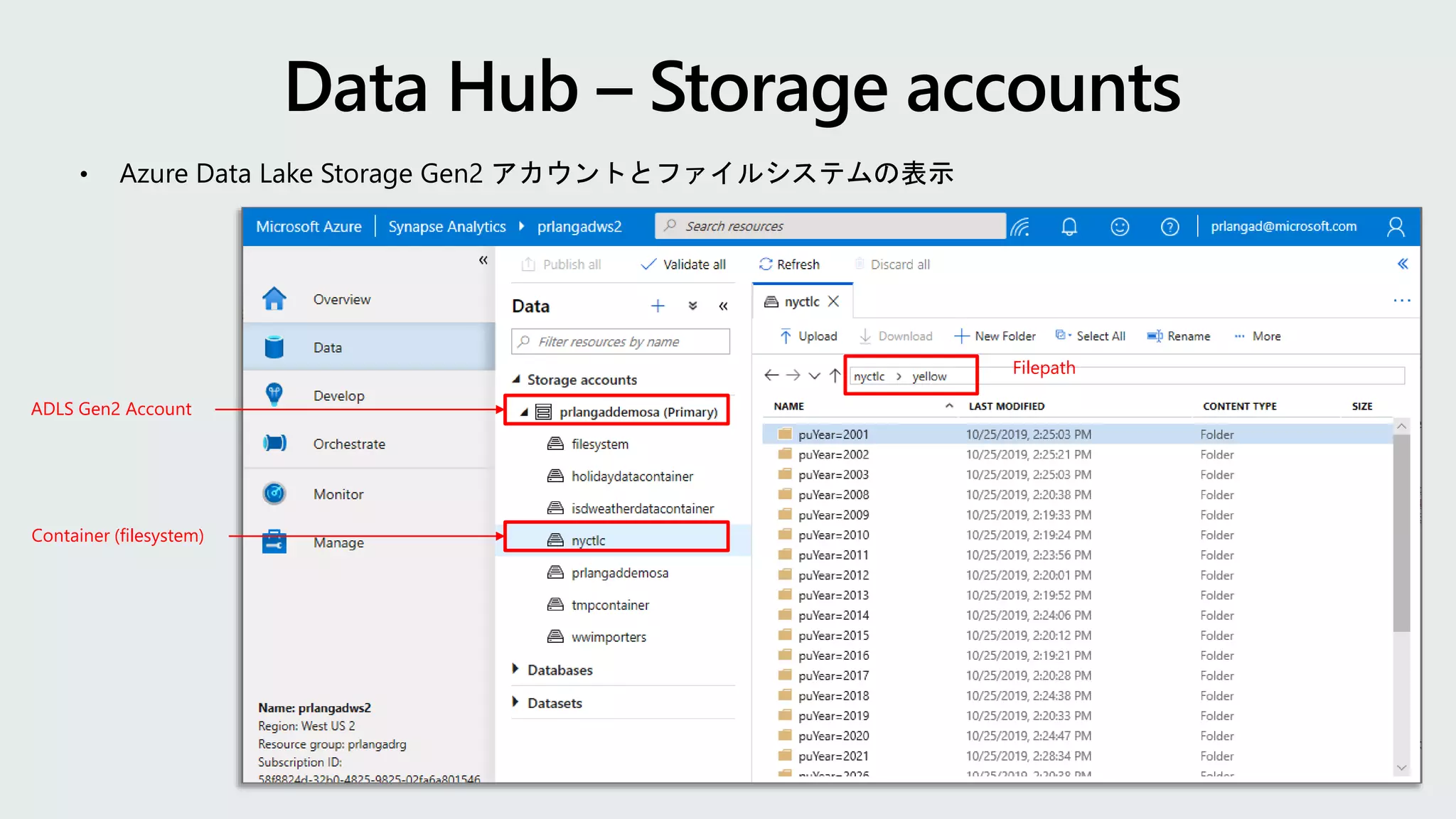Sort by the LAST MODIFIED column header
This screenshot has height=819, width=1456.
click(1007, 406)
